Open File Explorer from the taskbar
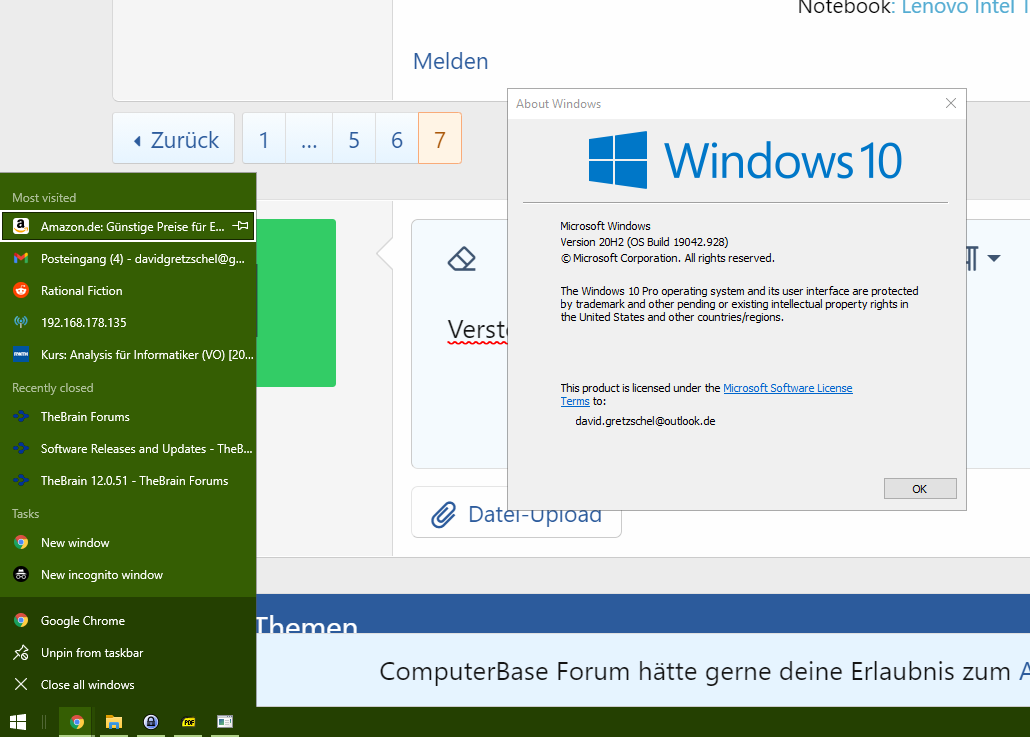This screenshot has width=1030, height=737. tap(114, 722)
